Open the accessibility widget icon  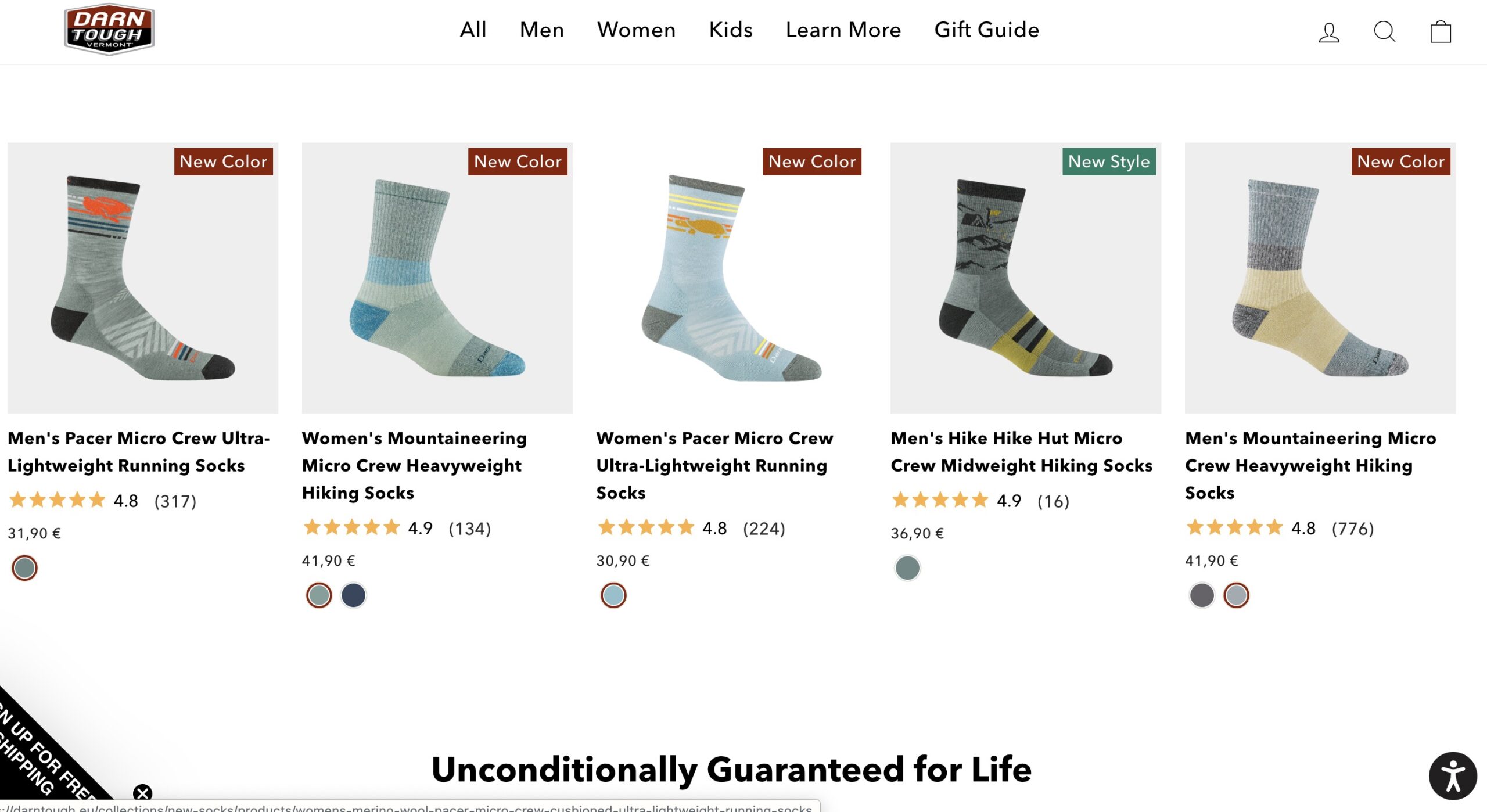pos(1452,775)
